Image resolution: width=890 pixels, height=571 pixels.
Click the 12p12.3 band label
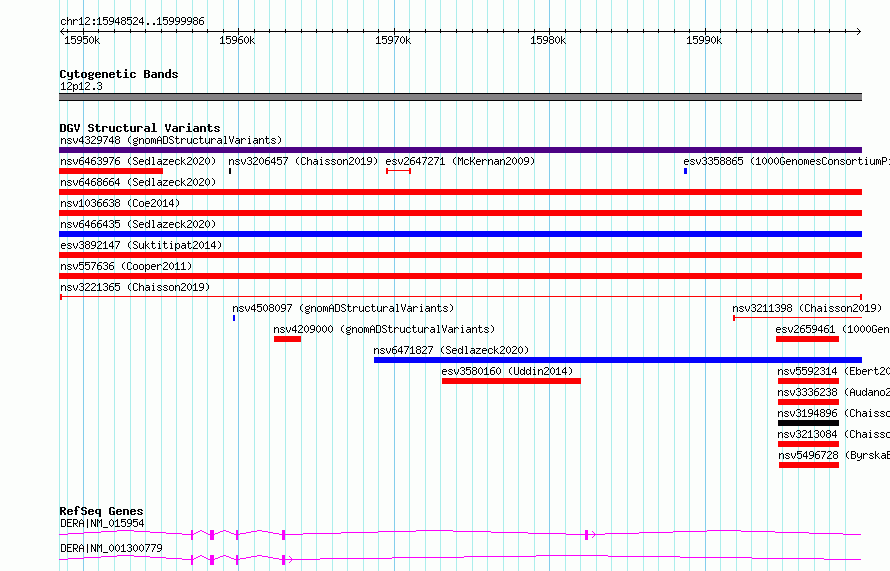81,86
